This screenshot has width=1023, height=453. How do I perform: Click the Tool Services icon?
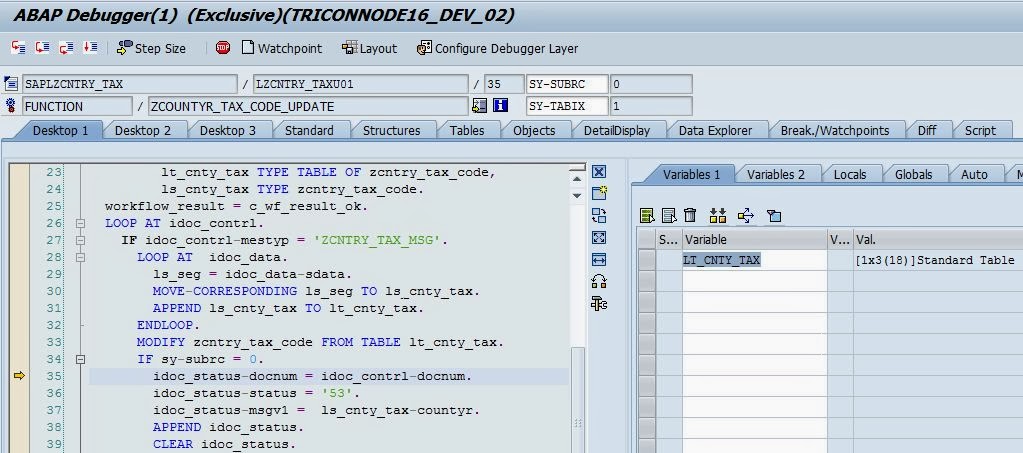(599, 304)
